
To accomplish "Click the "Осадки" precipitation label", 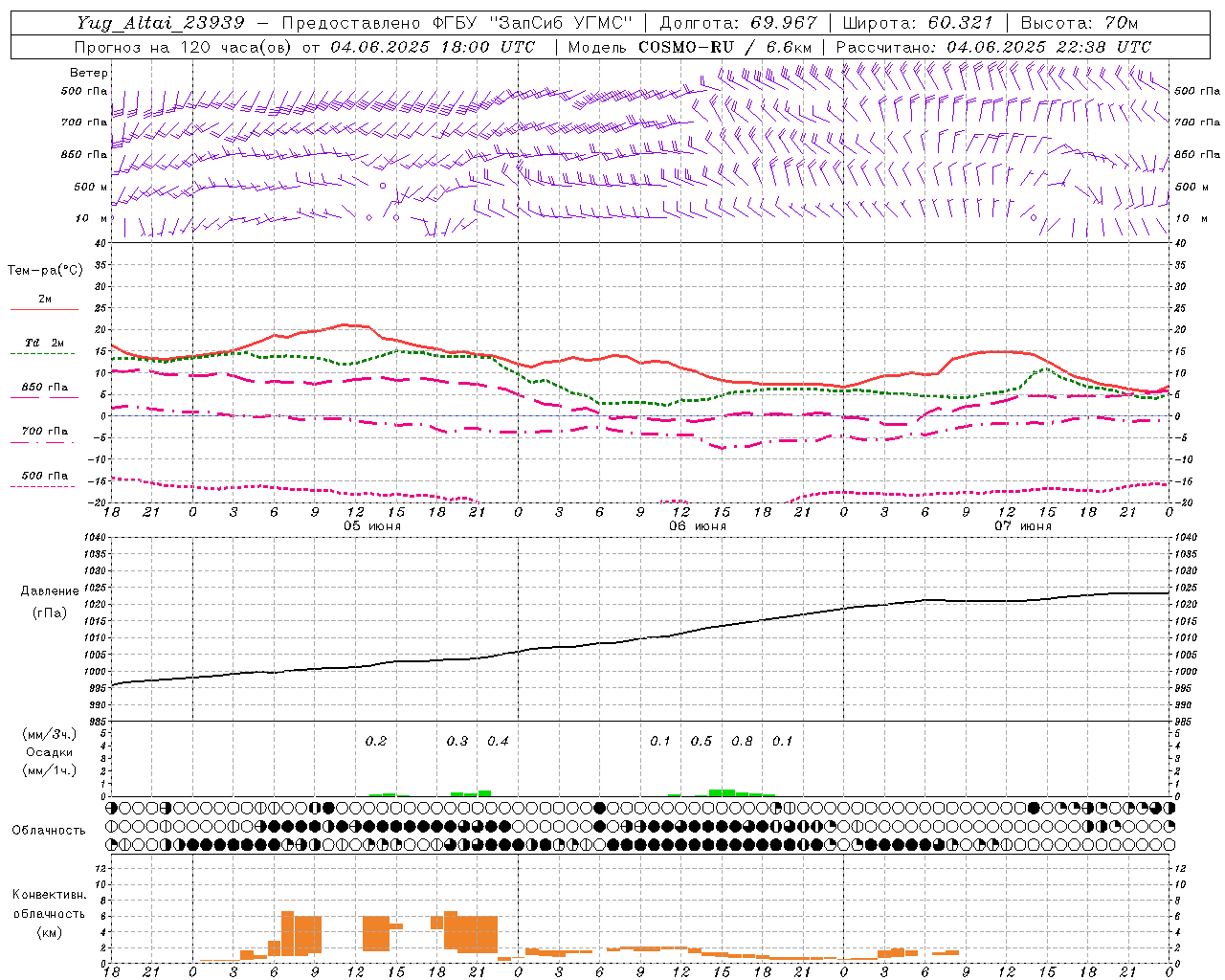I will coord(50,752).
